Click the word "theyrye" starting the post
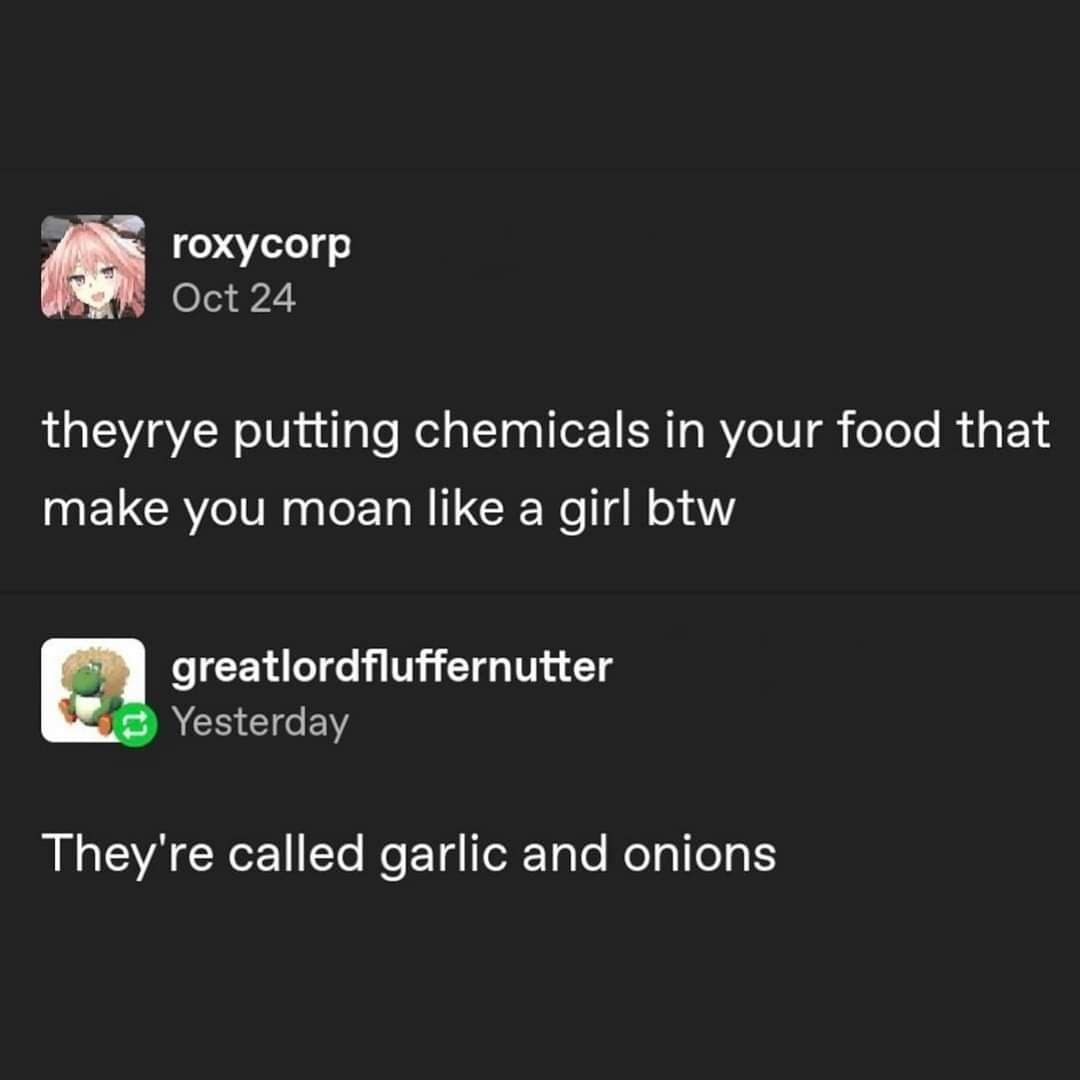Screen dimensions: 1080x1080 (x=130, y=432)
